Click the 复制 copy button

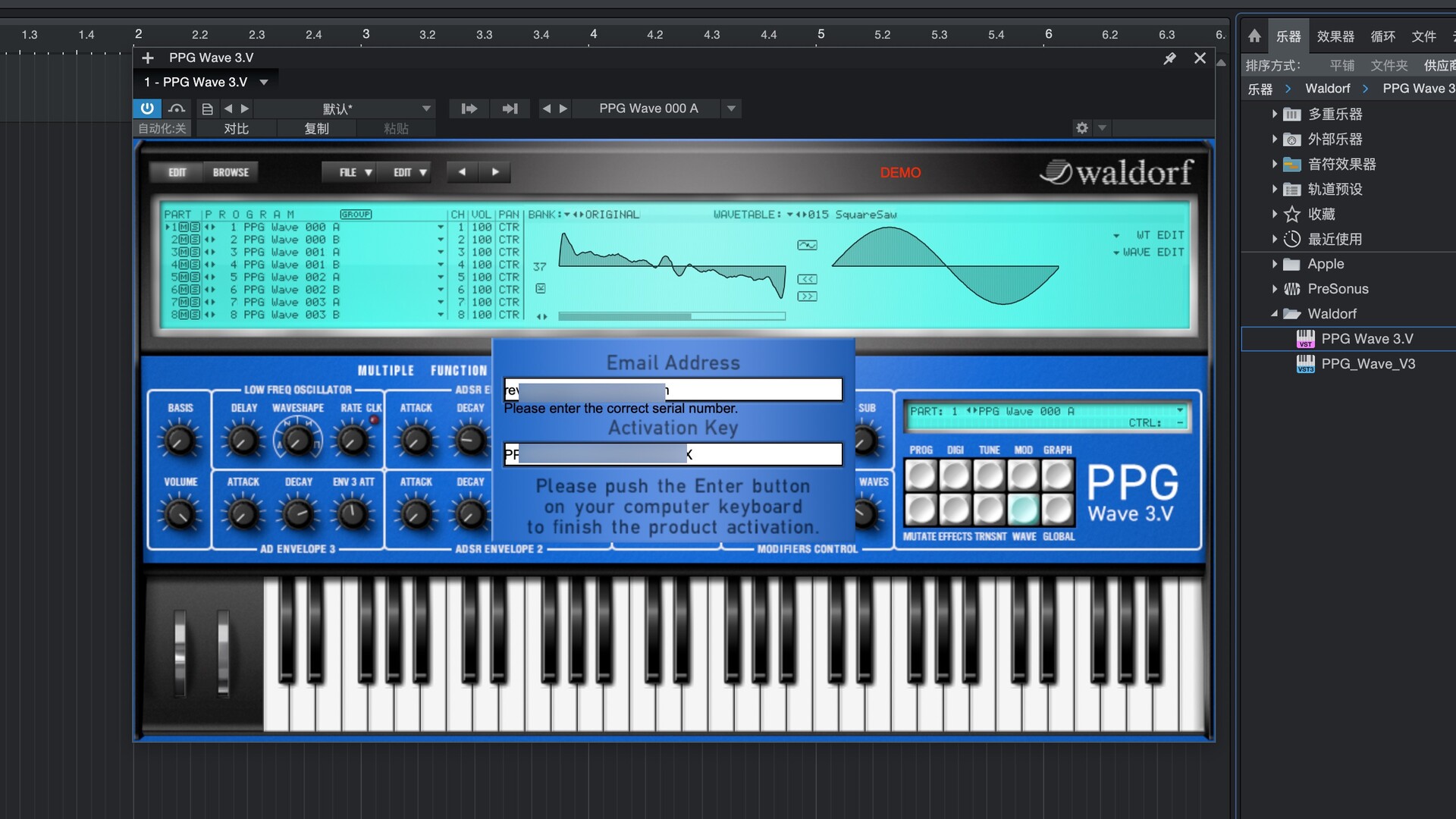pos(316,129)
